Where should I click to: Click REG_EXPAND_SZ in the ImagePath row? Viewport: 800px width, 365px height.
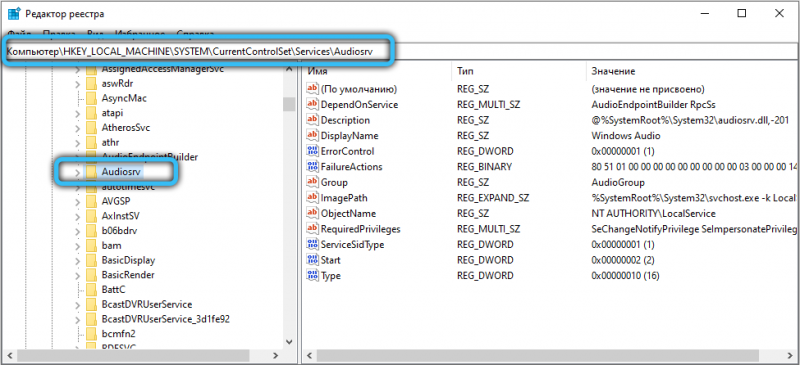pos(493,198)
